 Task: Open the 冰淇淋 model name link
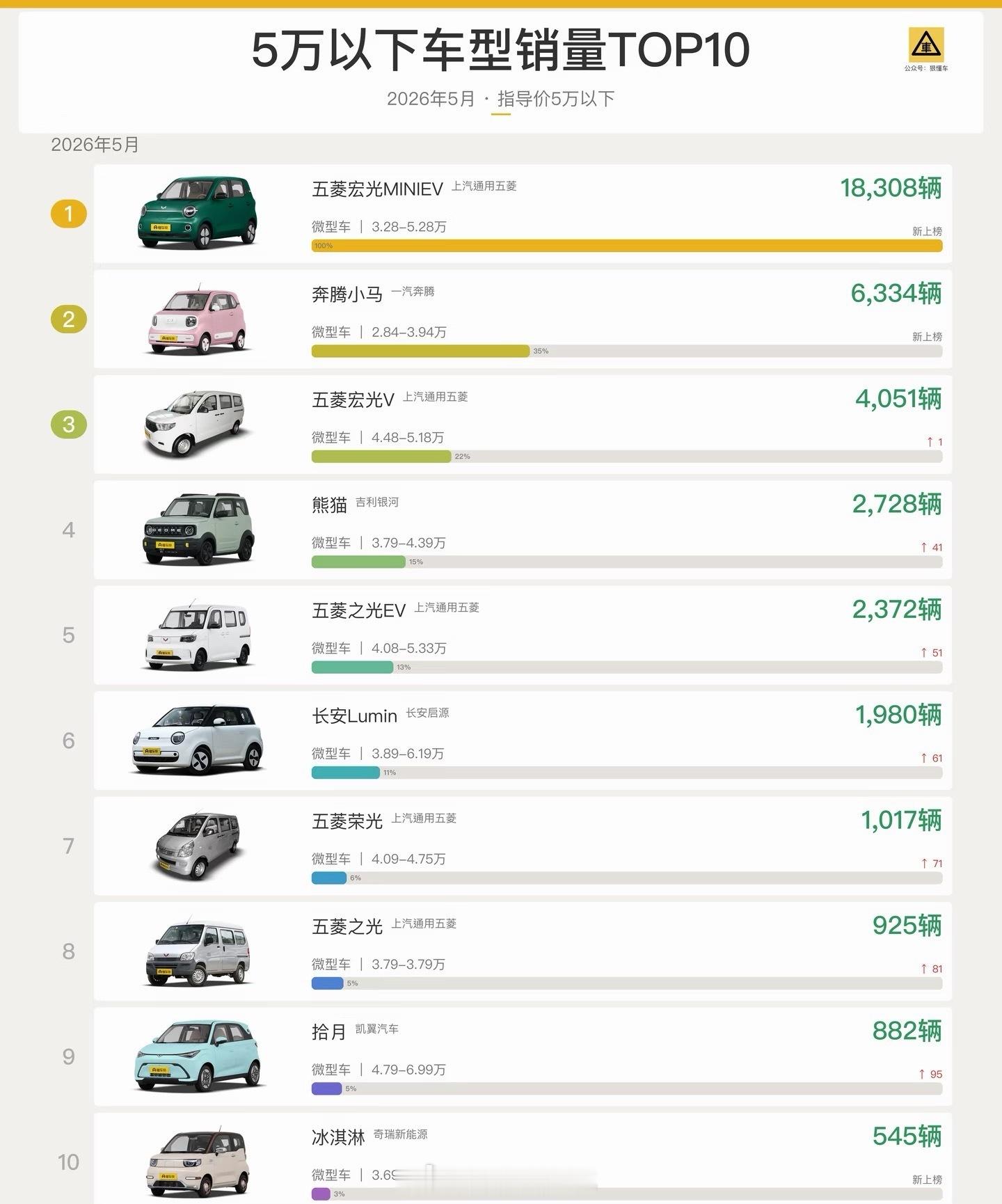338,1137
